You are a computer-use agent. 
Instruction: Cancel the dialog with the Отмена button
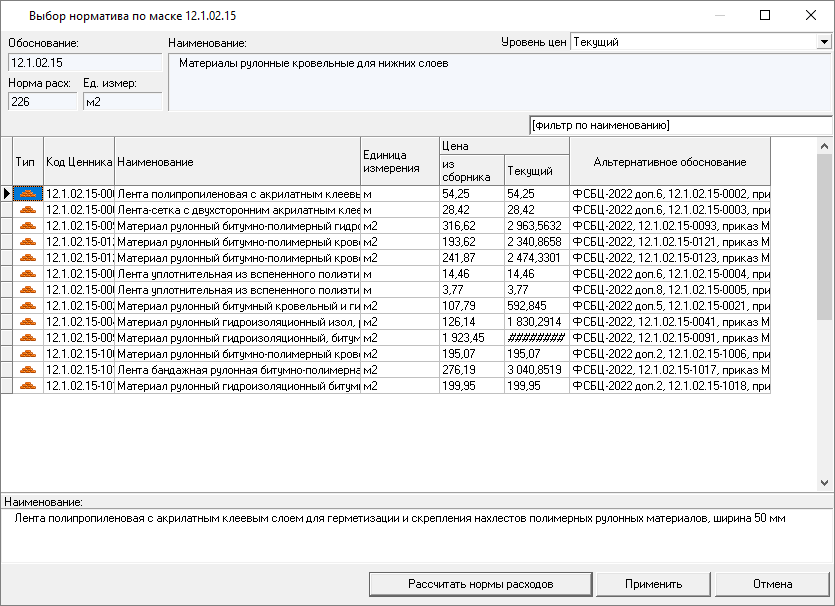pyautogui.click(x=772, y=584)
